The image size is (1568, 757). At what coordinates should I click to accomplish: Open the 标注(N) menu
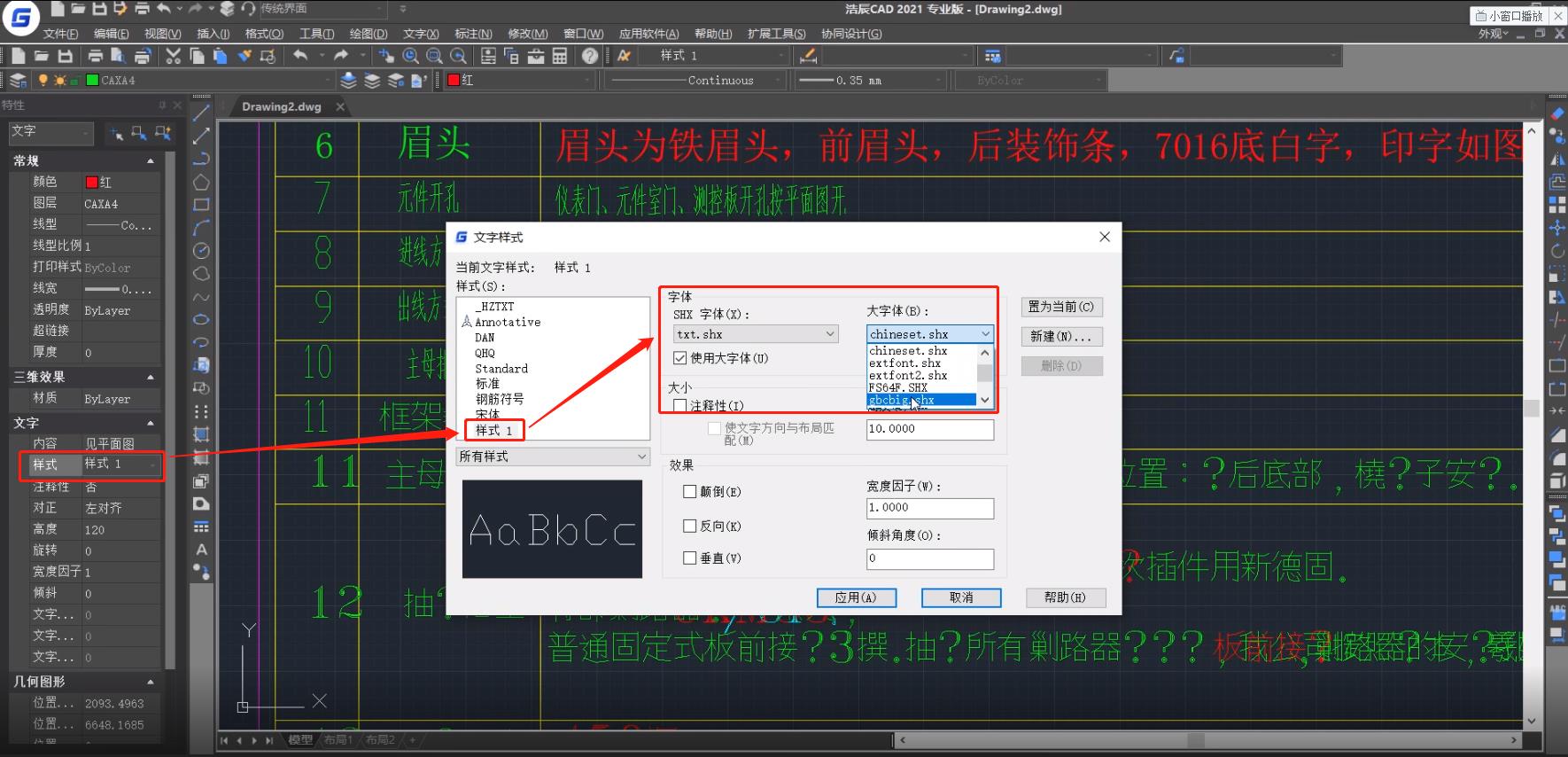point(473,34)
